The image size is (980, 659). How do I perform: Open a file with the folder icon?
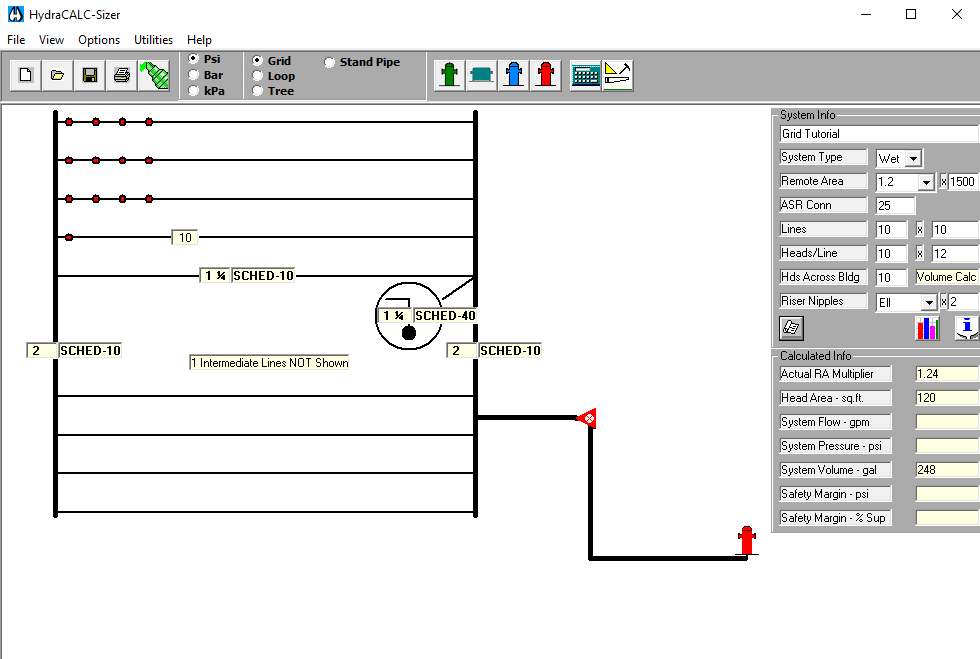tap(58, 75)
